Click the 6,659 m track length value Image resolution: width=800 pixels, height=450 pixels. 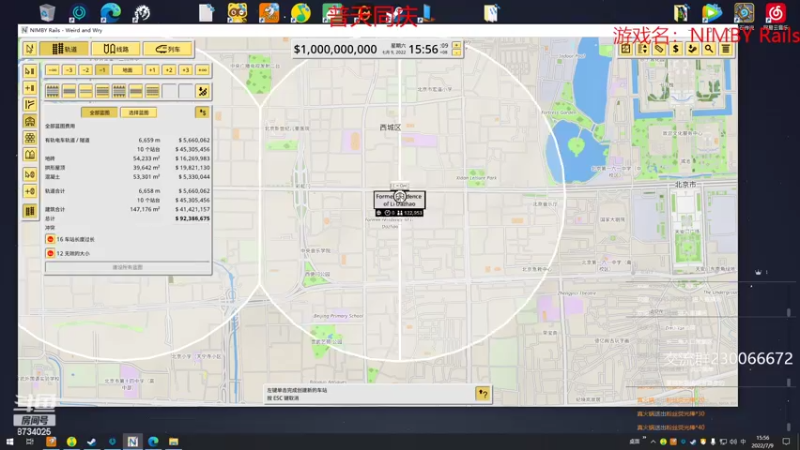149,140
